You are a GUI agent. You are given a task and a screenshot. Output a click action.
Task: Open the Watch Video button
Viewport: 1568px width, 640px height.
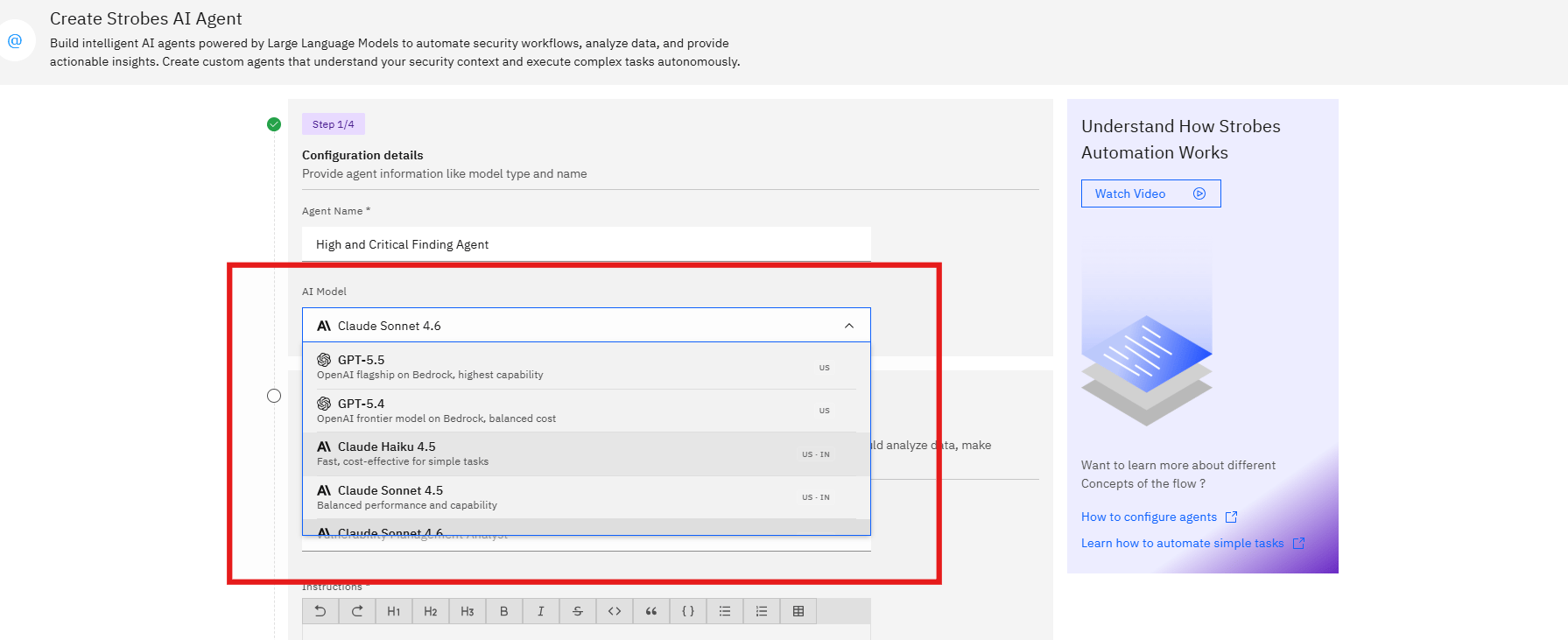coord(1150,193)
